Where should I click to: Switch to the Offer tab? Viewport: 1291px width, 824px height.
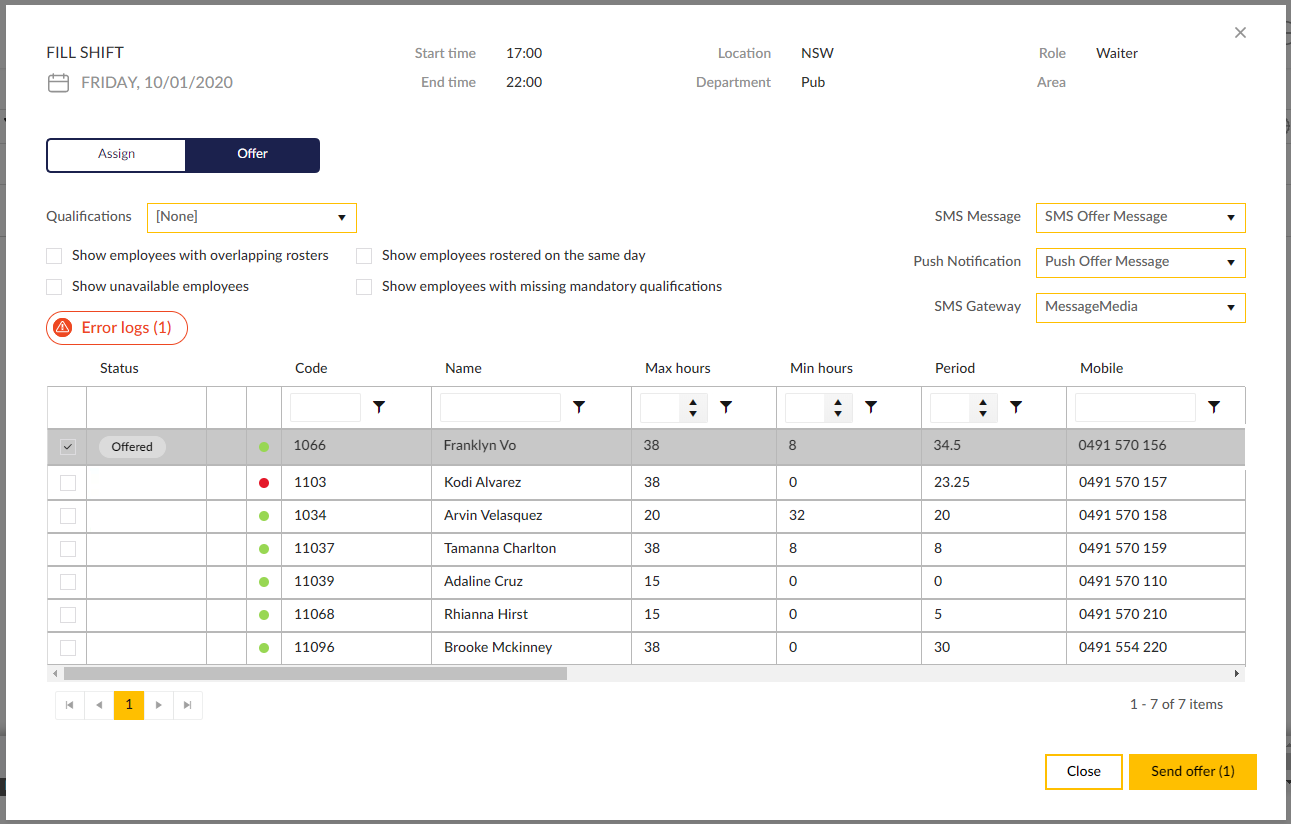point(253,154)
